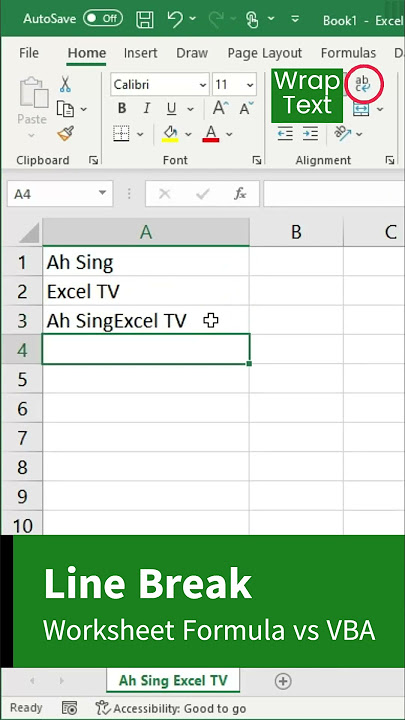Switch to the Page Layout tab
The width and height of the screenshot is (405, 720).
(x=265, y=53)
